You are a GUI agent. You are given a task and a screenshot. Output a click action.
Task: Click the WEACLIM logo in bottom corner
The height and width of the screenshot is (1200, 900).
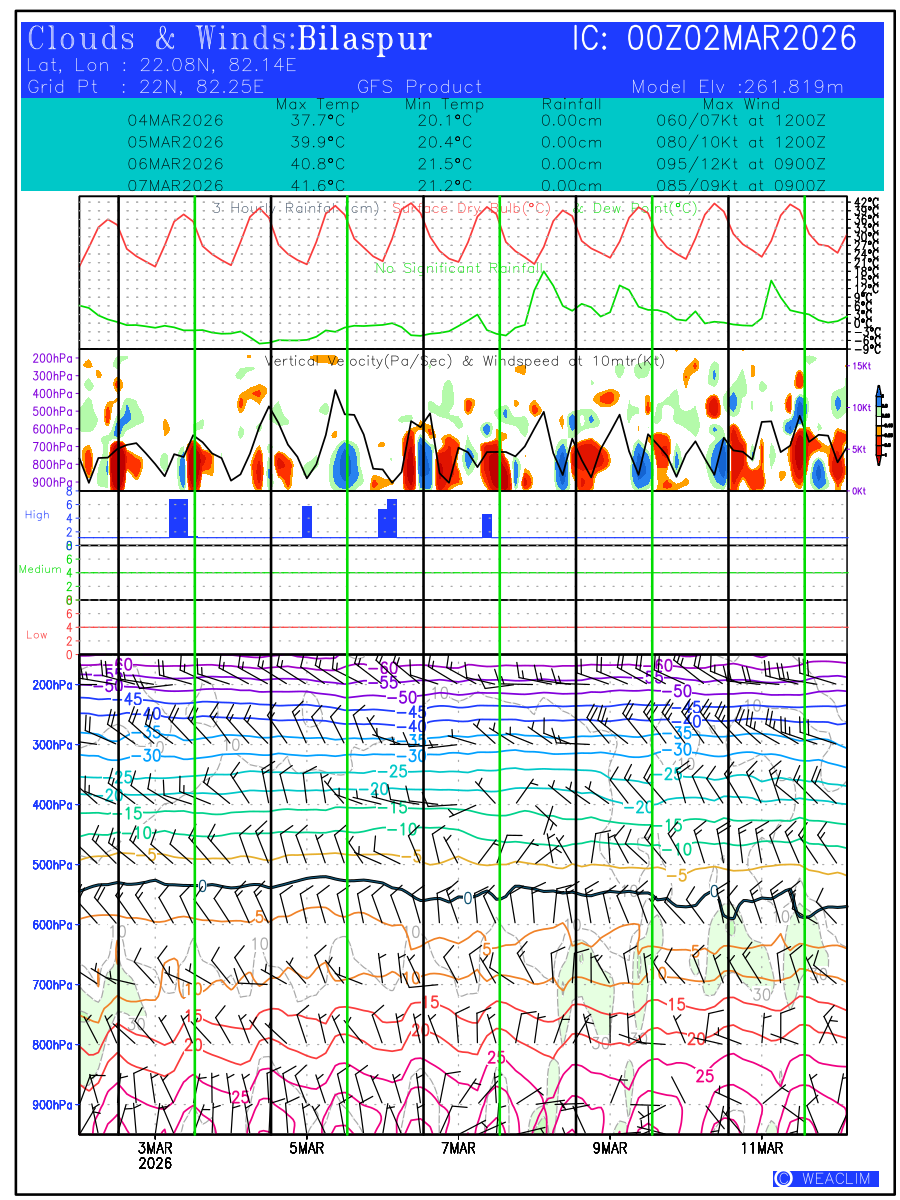tap(825, 1179)
